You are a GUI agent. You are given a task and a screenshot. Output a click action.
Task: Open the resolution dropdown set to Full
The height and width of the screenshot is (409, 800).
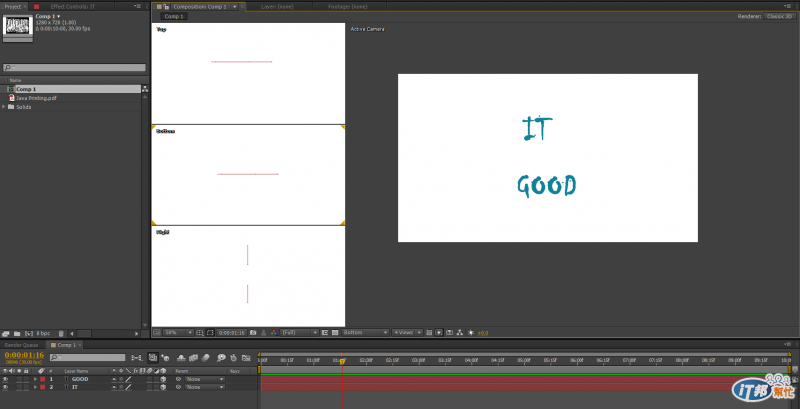[x=300, y=333]
